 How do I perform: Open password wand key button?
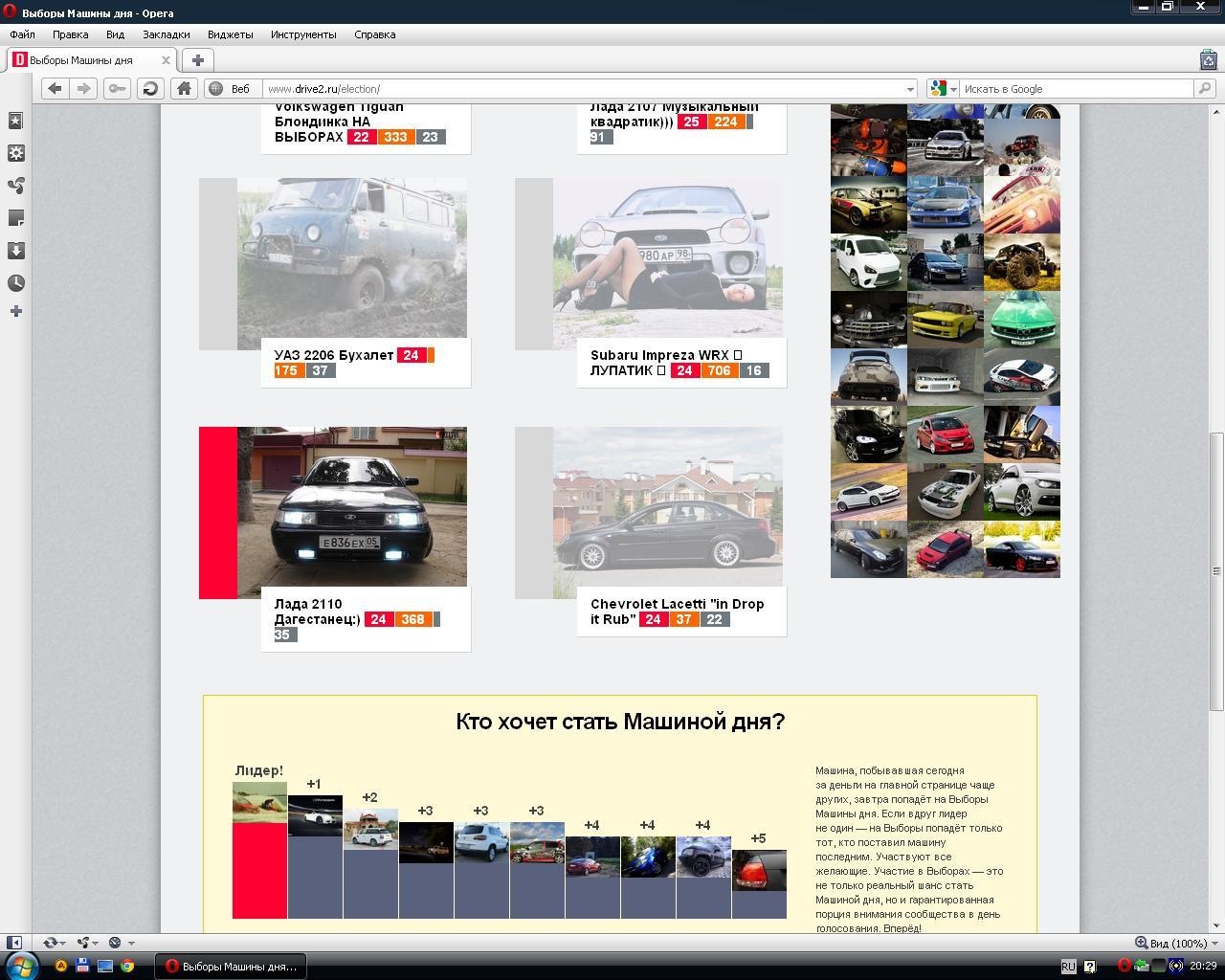click(x=117, y=88)
